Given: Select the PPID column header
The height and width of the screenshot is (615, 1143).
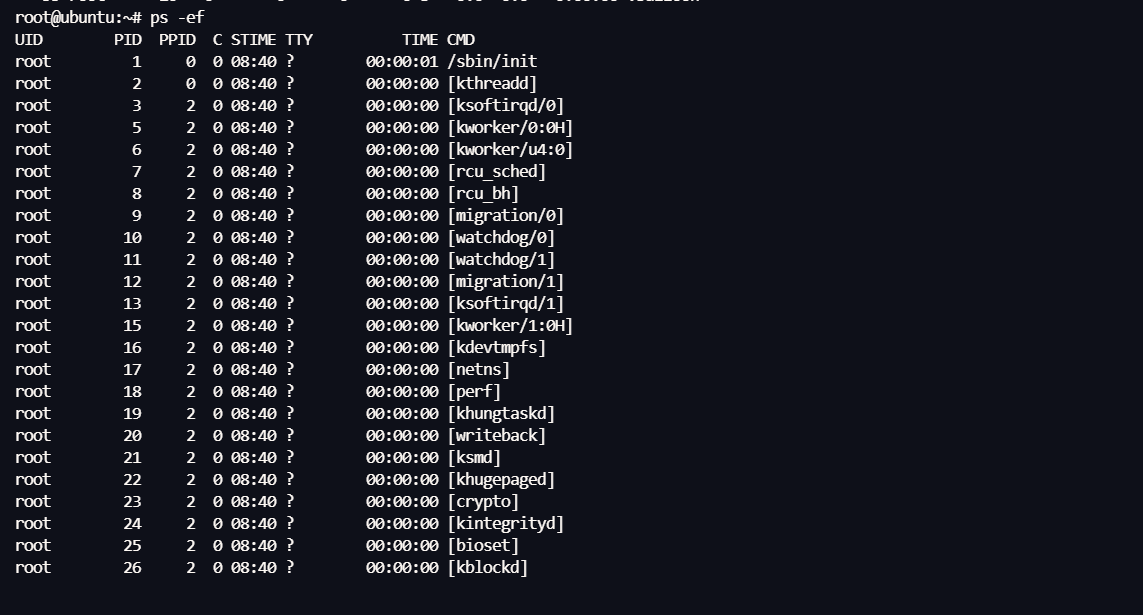Looking at the screenshot, I should (x=177, y=40).
